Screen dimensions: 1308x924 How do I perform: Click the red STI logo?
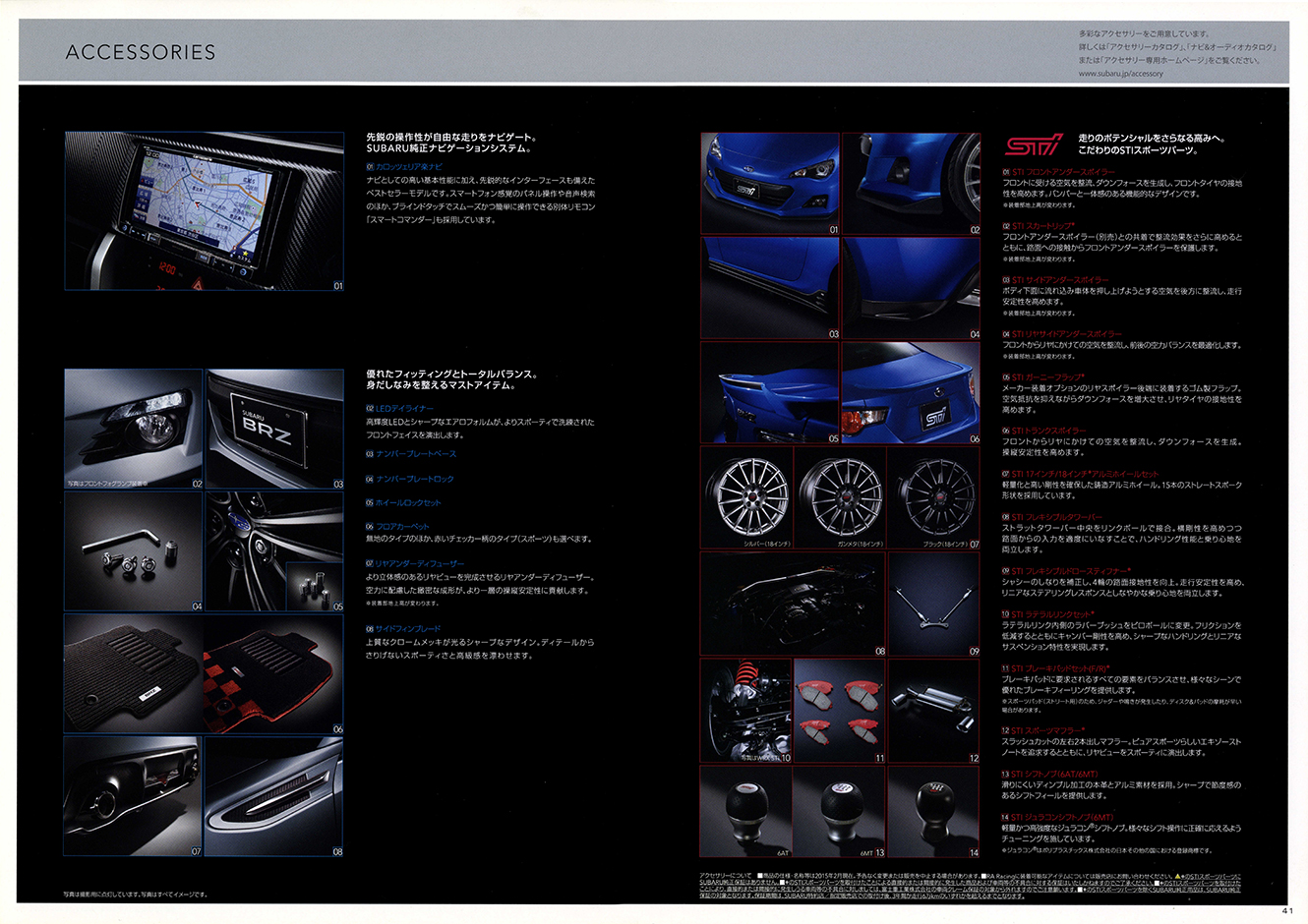point(1032,145)
